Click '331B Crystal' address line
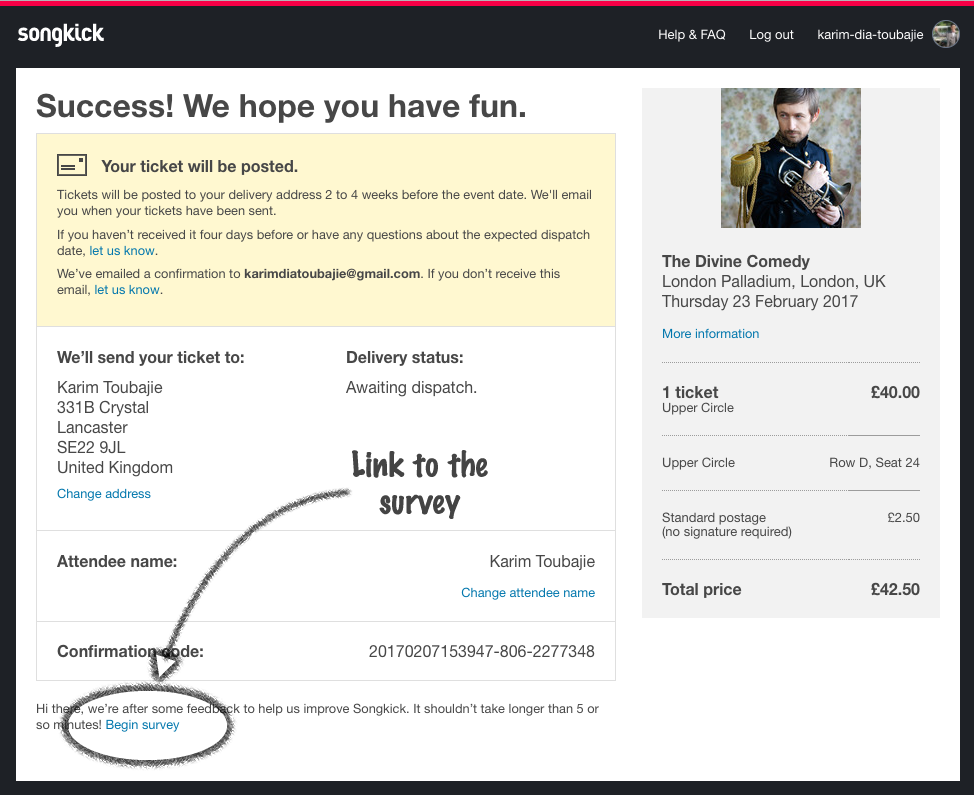 [x=103, y=407]
